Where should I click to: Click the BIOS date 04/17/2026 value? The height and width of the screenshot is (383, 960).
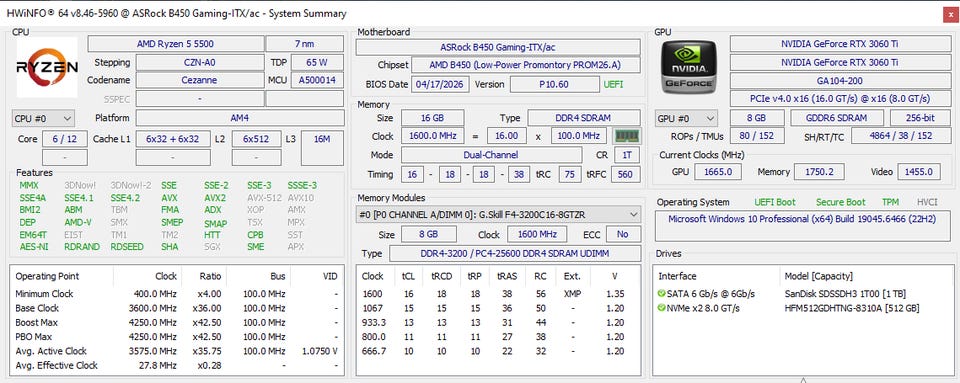coord(440,84)
